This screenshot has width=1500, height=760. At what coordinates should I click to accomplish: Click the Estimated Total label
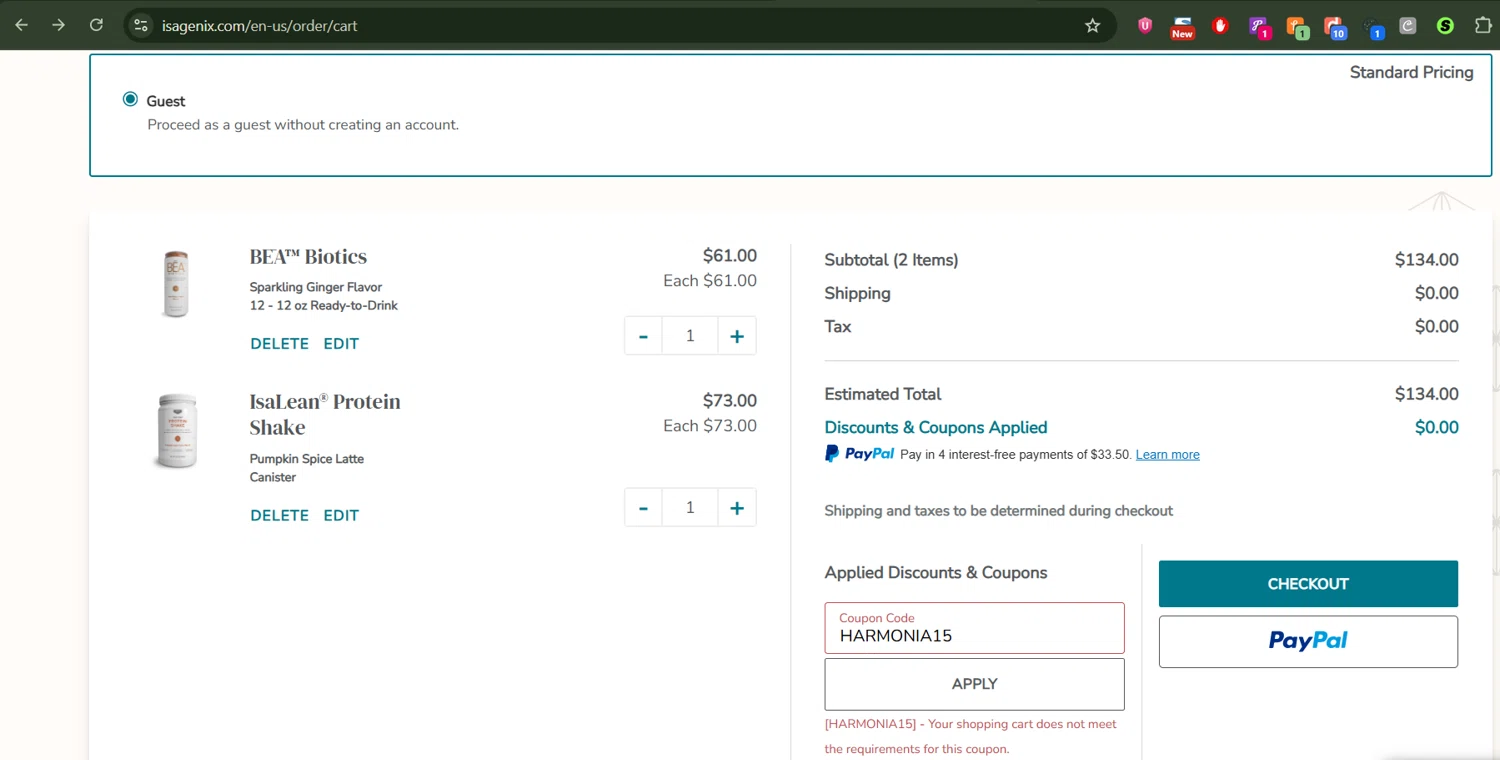882,394
